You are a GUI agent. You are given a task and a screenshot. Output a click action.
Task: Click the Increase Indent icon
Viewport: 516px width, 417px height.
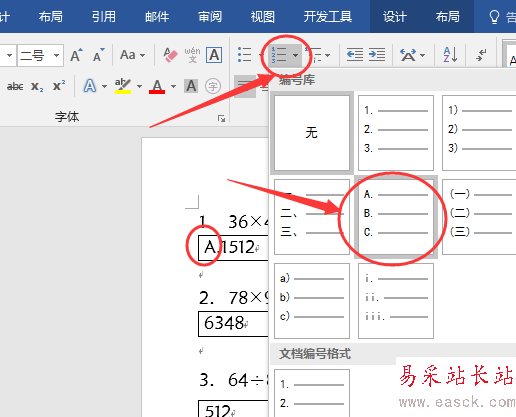[377, 55]
